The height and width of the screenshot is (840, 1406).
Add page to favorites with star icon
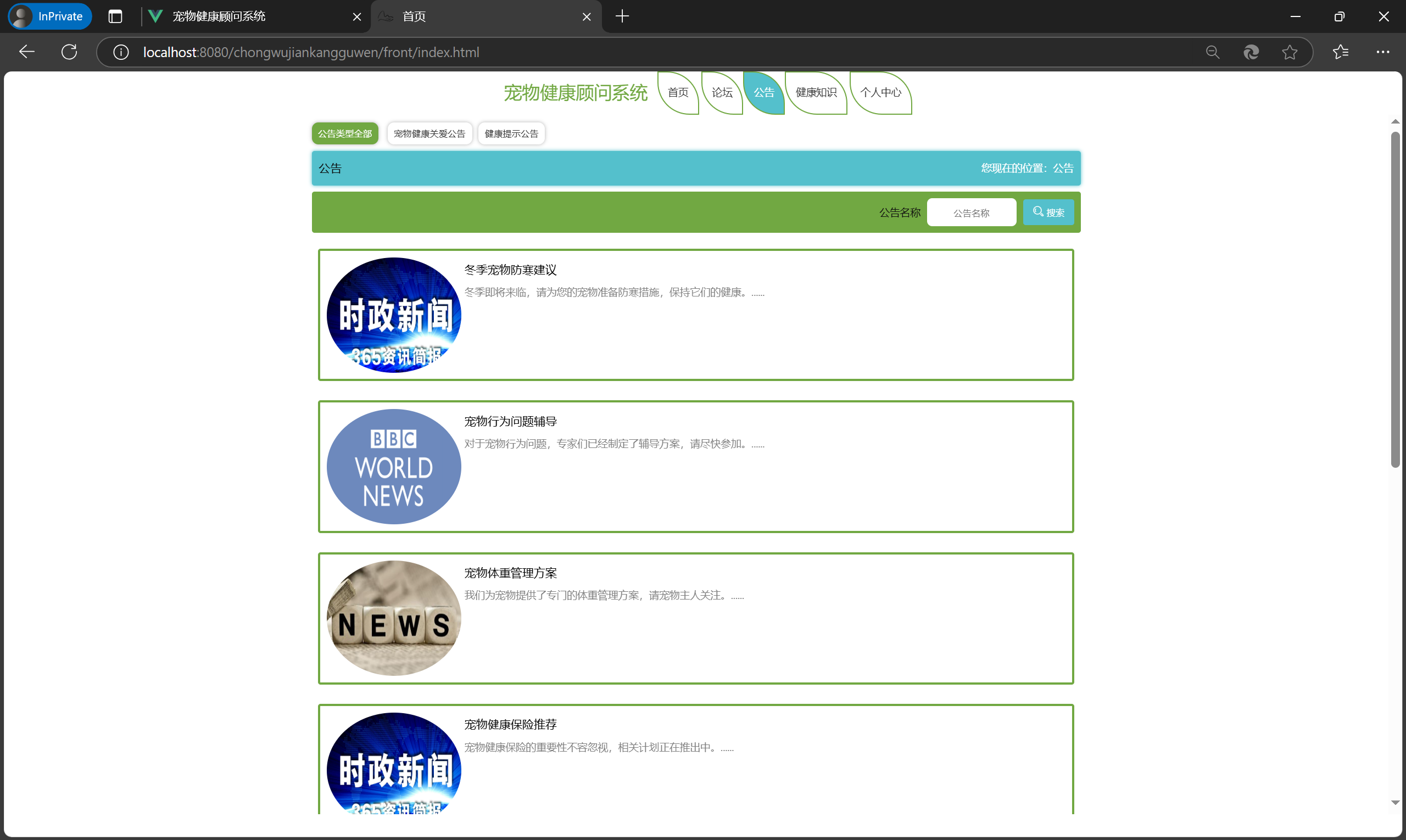pyautogui.click(x=1290, y=52)
